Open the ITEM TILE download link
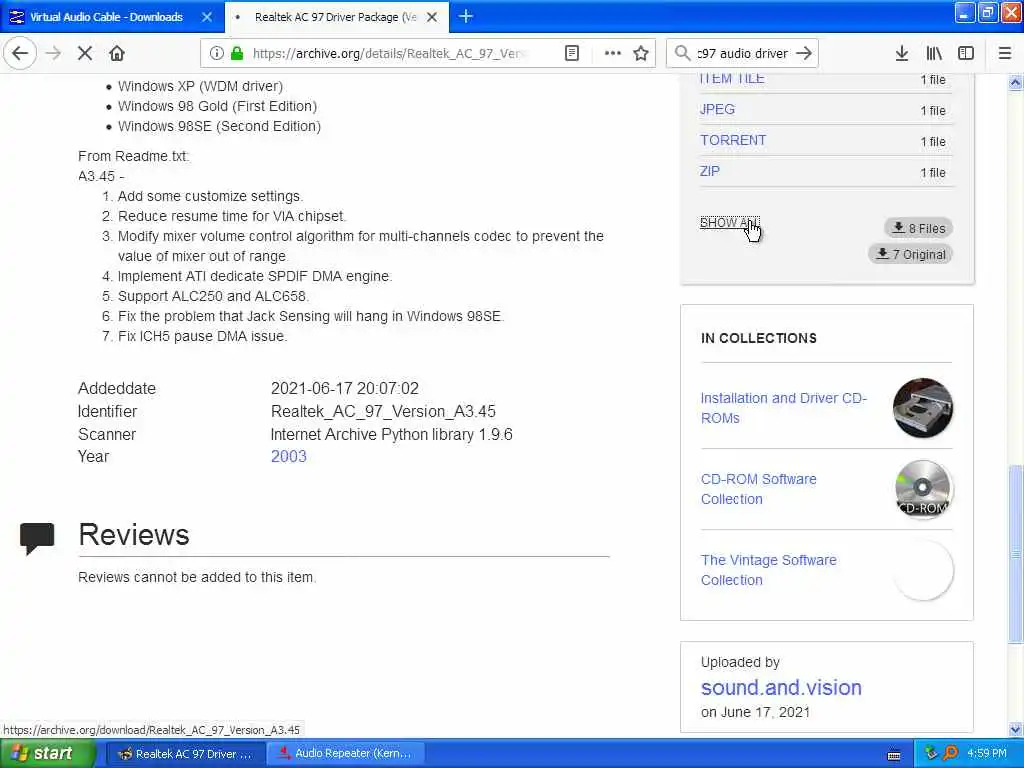 click(x=731, y=78)
